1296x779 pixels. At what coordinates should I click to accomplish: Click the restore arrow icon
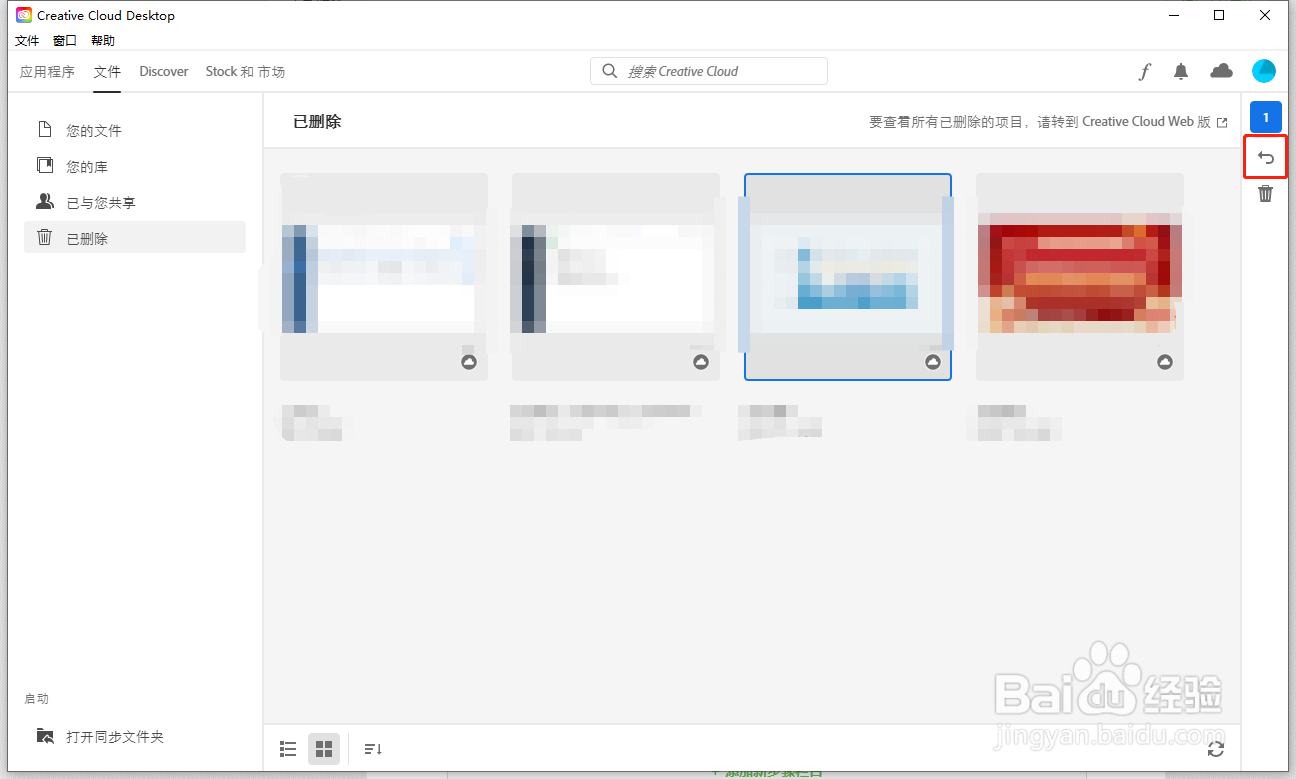(x=1265, y=158)
